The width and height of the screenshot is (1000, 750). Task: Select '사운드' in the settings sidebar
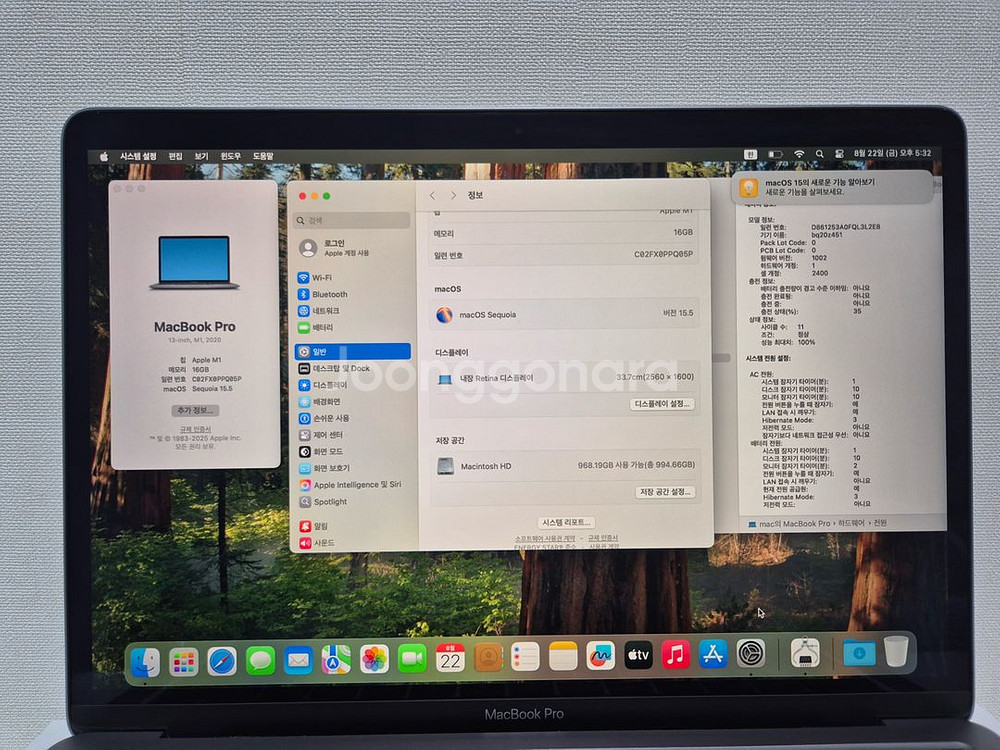click(352, 543)
